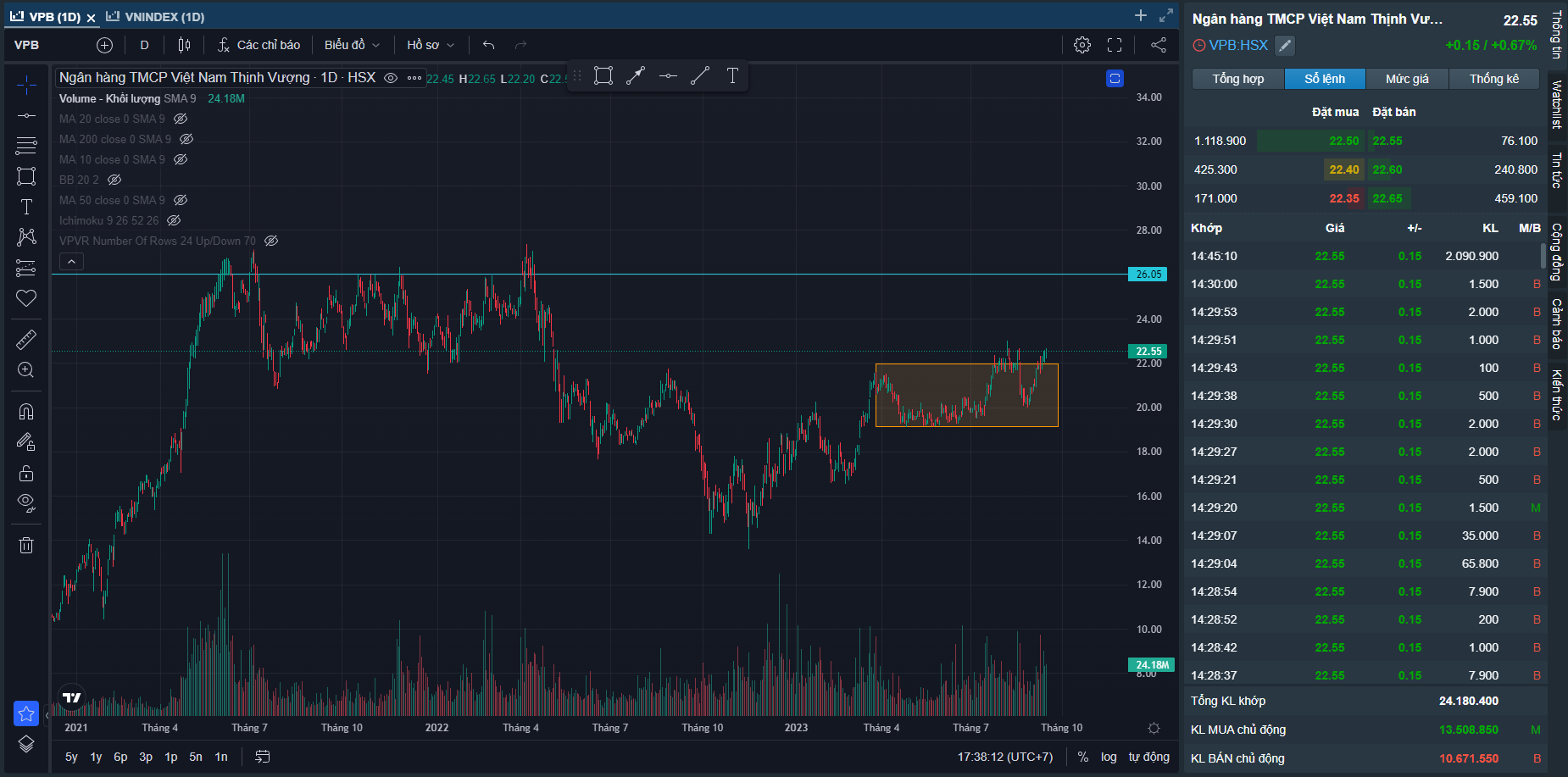1568x777 pixels.
Task: Show the Ichimoku indicator
Action: pos(174,220)
